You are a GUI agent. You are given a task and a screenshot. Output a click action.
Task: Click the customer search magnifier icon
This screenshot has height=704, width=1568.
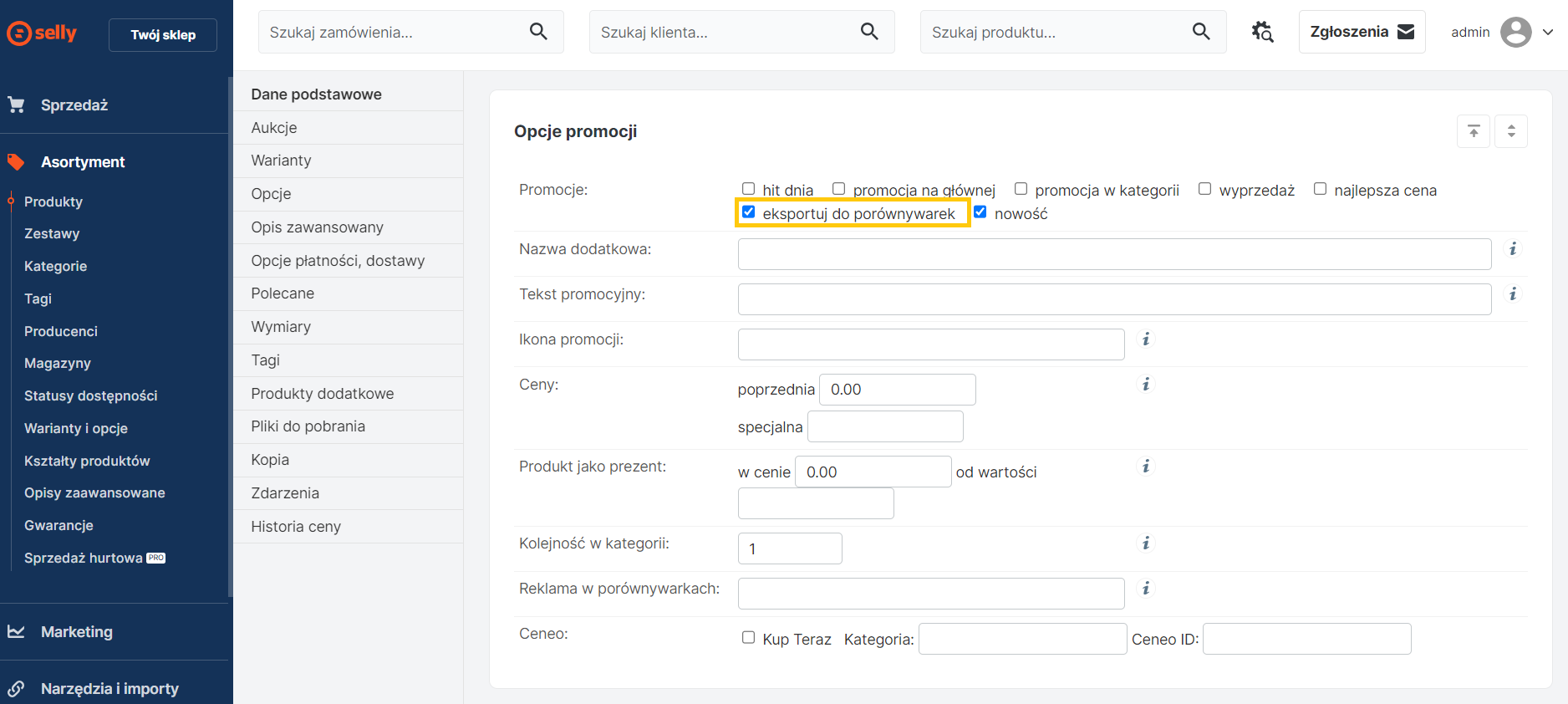(x=869, y=32)
